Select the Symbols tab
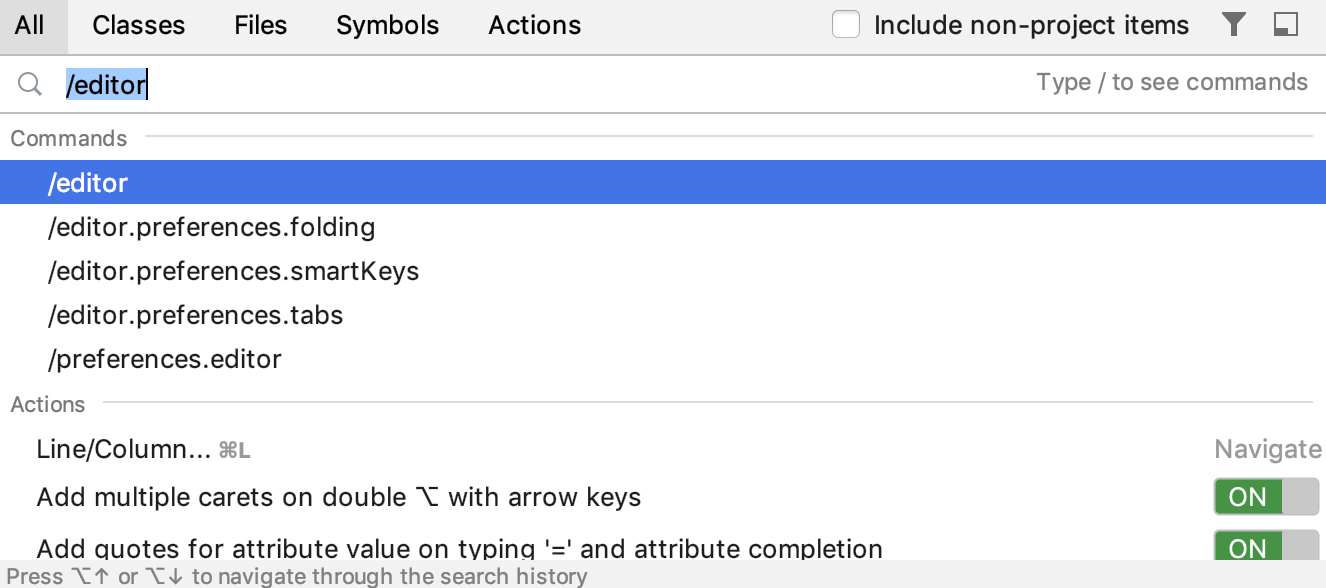The width and height of the screenshot is (1326, 588). click(x=388, y=26)
